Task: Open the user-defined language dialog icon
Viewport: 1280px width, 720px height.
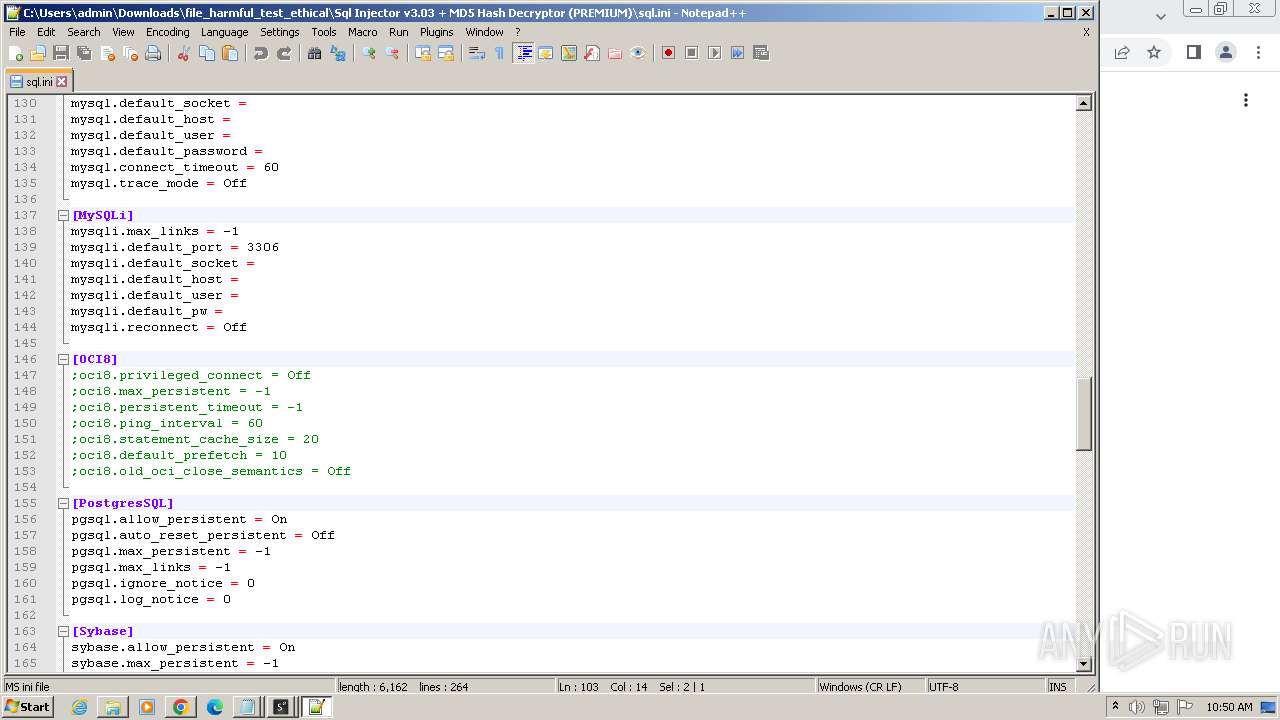Action: 546,53
